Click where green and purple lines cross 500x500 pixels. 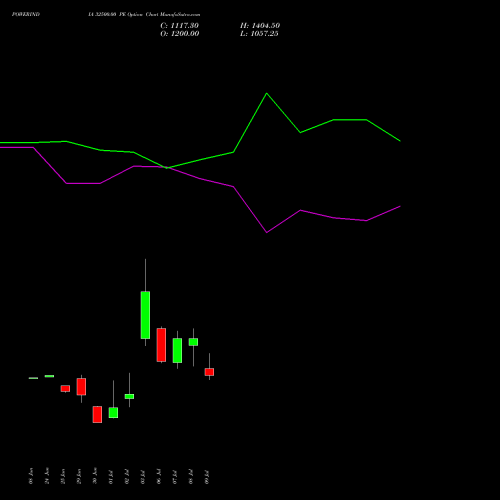click(x=167, y=168)
